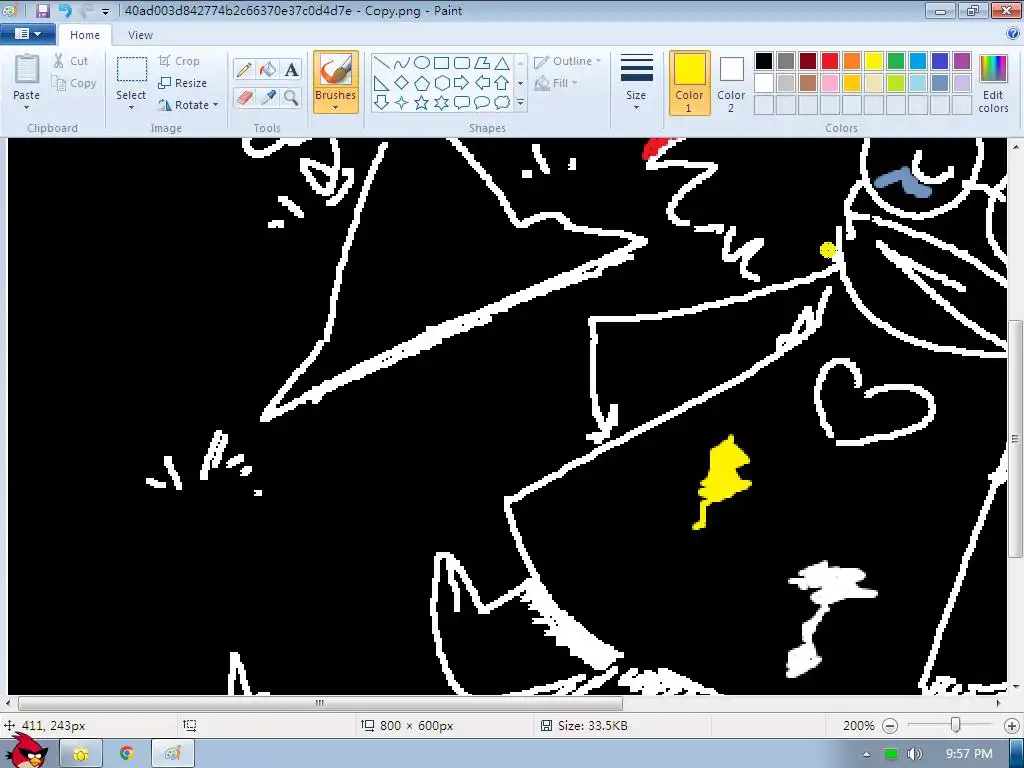The image size is (1024, 768).
Task: Pick the Hexagon shape
Action: point(441,83)
